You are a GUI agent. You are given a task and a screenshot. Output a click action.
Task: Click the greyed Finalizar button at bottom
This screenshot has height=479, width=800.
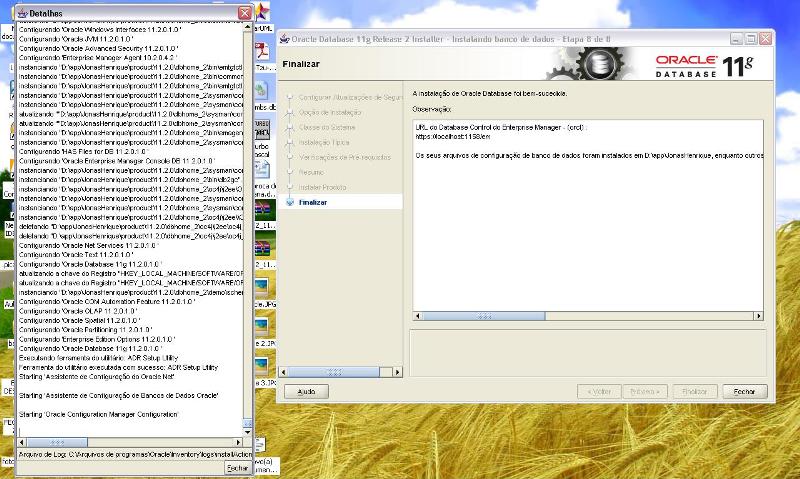[695, 392]
